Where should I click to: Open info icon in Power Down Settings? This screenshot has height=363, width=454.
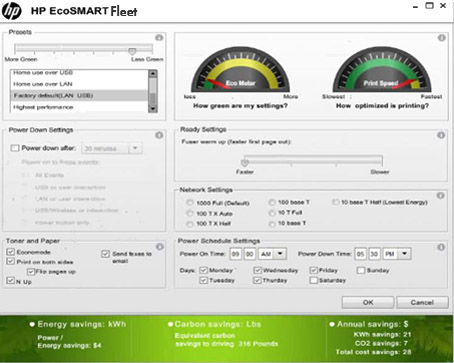pos(159,135)
